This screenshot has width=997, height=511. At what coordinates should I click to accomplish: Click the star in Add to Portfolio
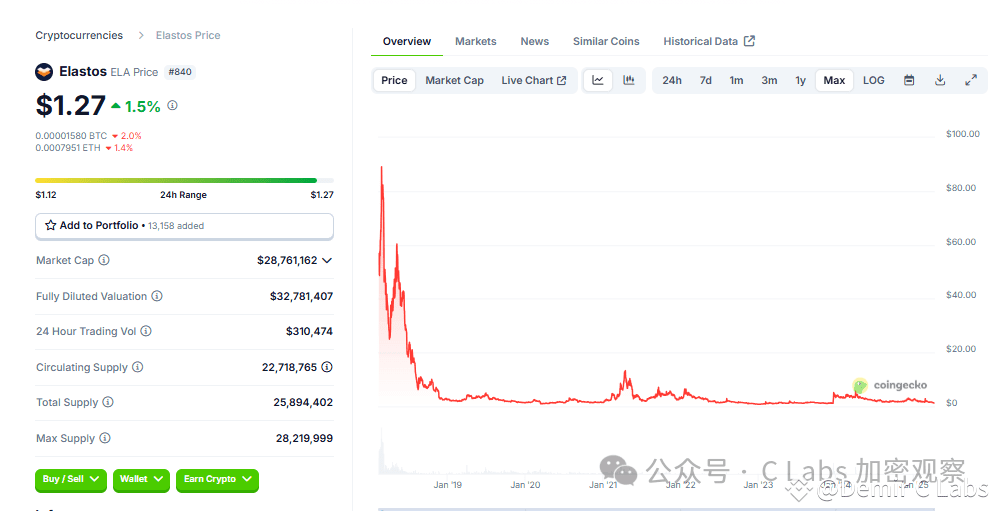[x=51, y=225]
